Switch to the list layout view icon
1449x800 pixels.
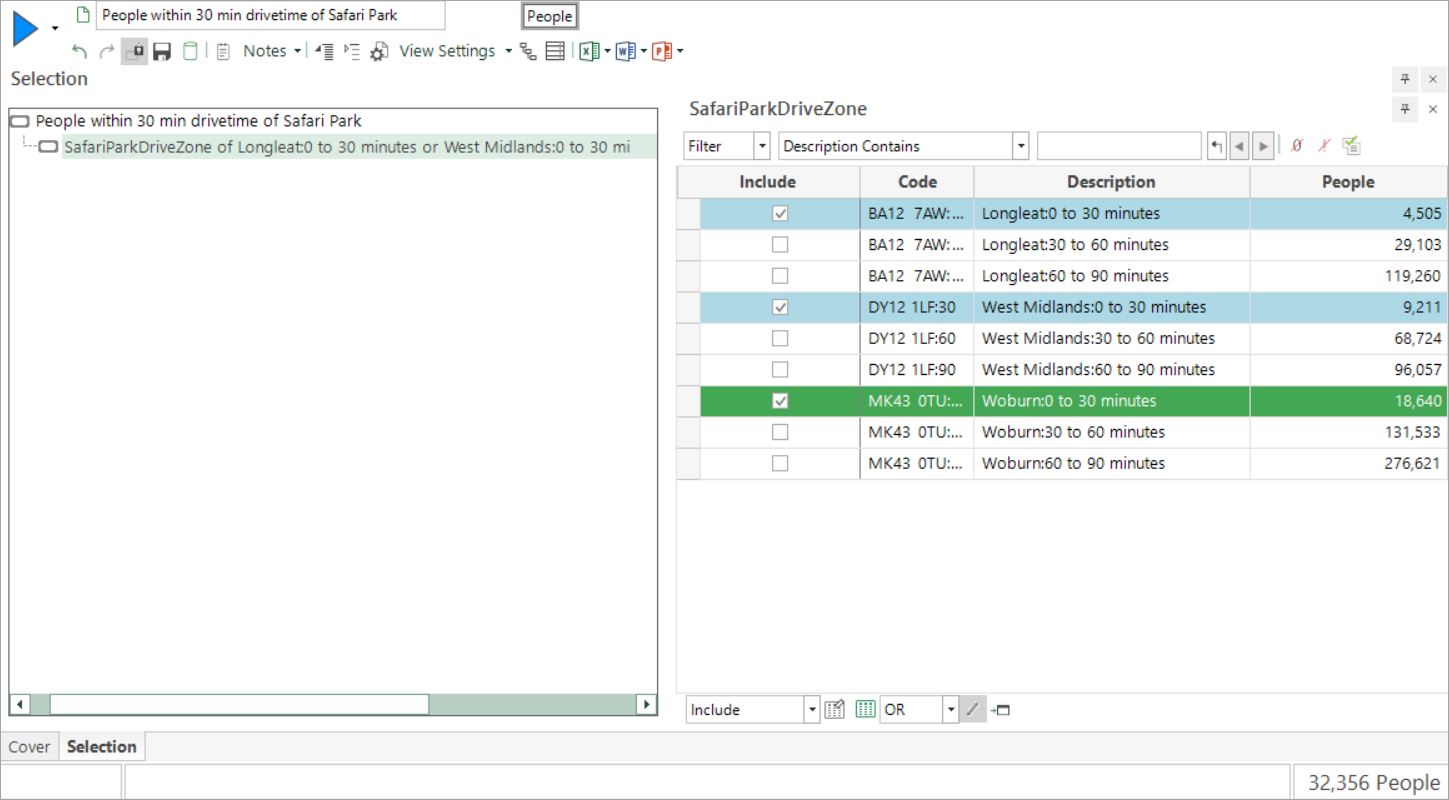555,51
